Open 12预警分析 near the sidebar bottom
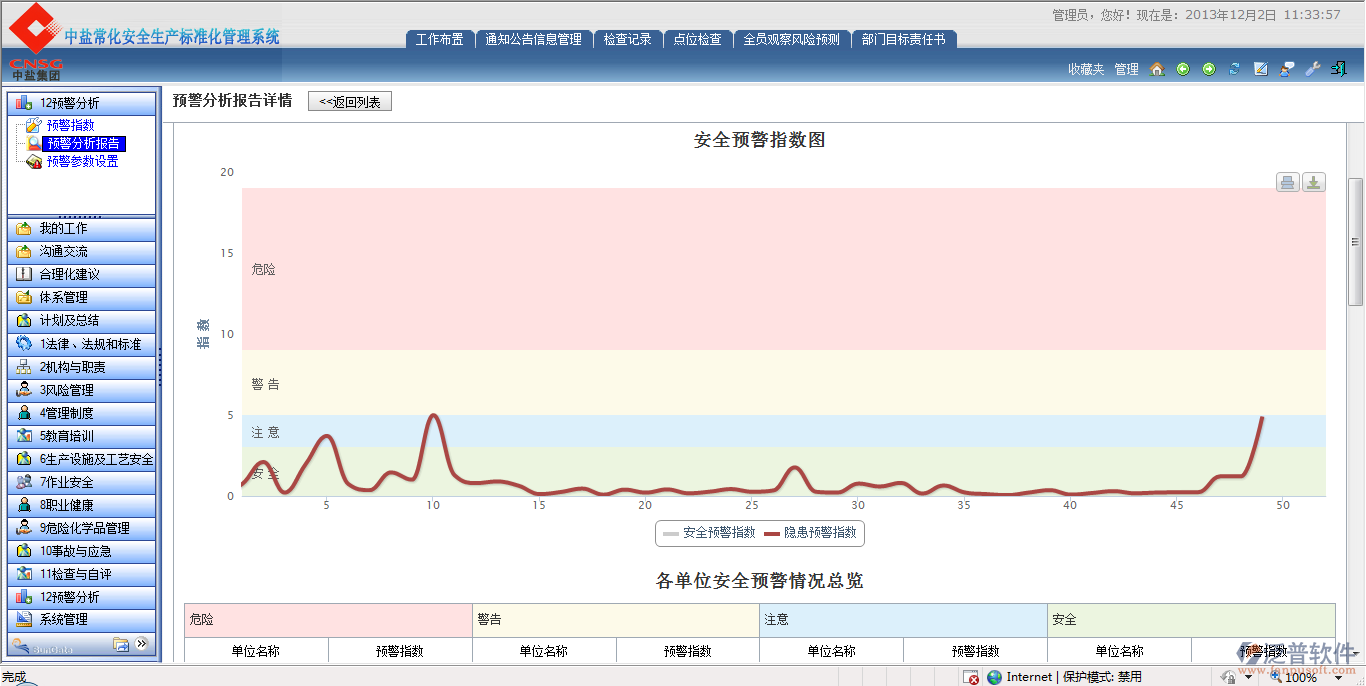 point(82,597)
